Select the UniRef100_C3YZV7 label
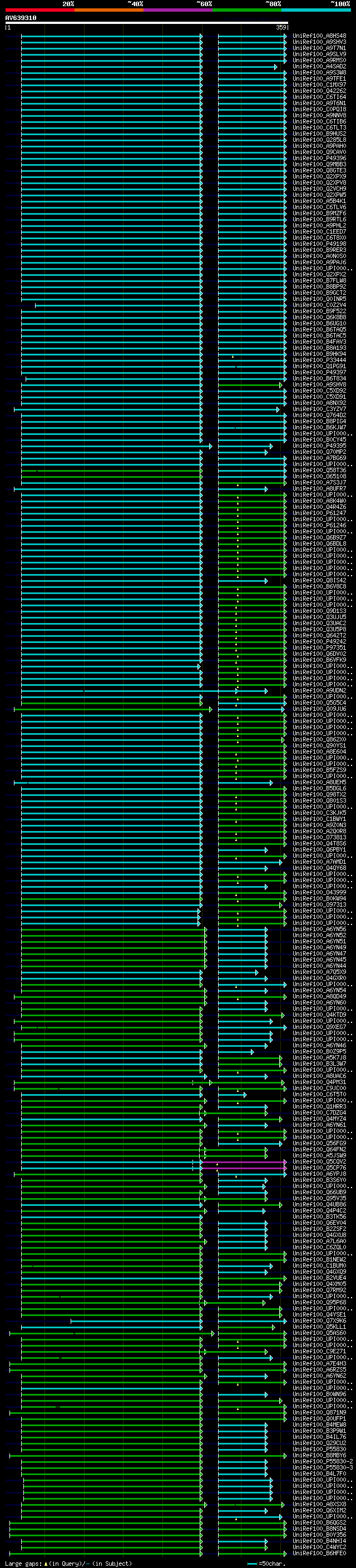 pos(319,409)
